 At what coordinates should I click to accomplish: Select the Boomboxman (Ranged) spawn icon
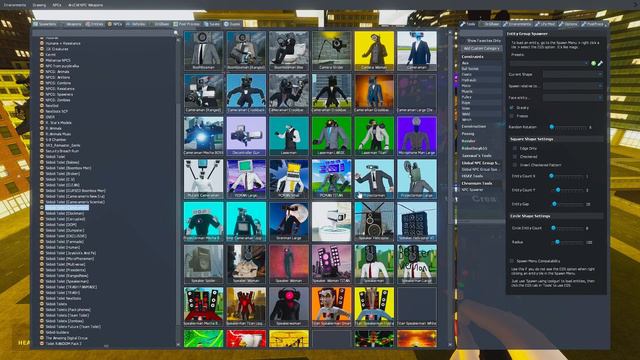click(x=246, y=51)
